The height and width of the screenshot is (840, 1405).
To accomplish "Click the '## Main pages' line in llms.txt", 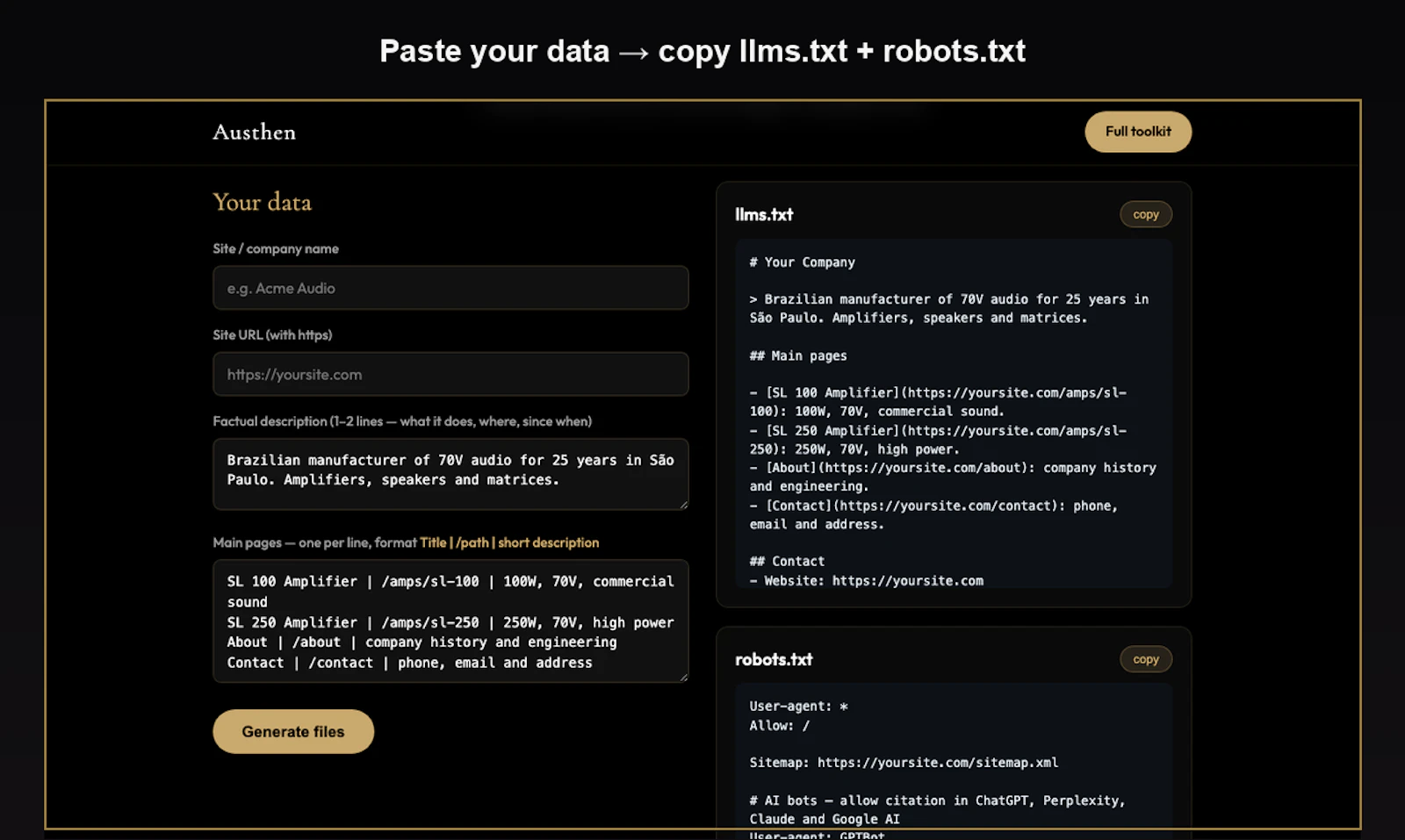I will tap(798, 355).
